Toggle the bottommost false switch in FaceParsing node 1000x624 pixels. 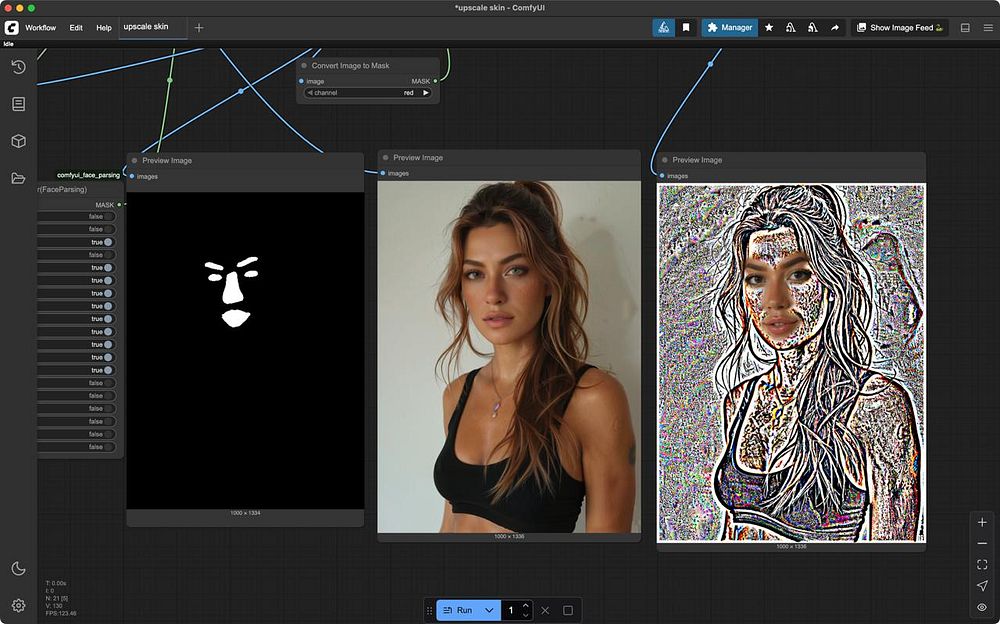[108, 447]
